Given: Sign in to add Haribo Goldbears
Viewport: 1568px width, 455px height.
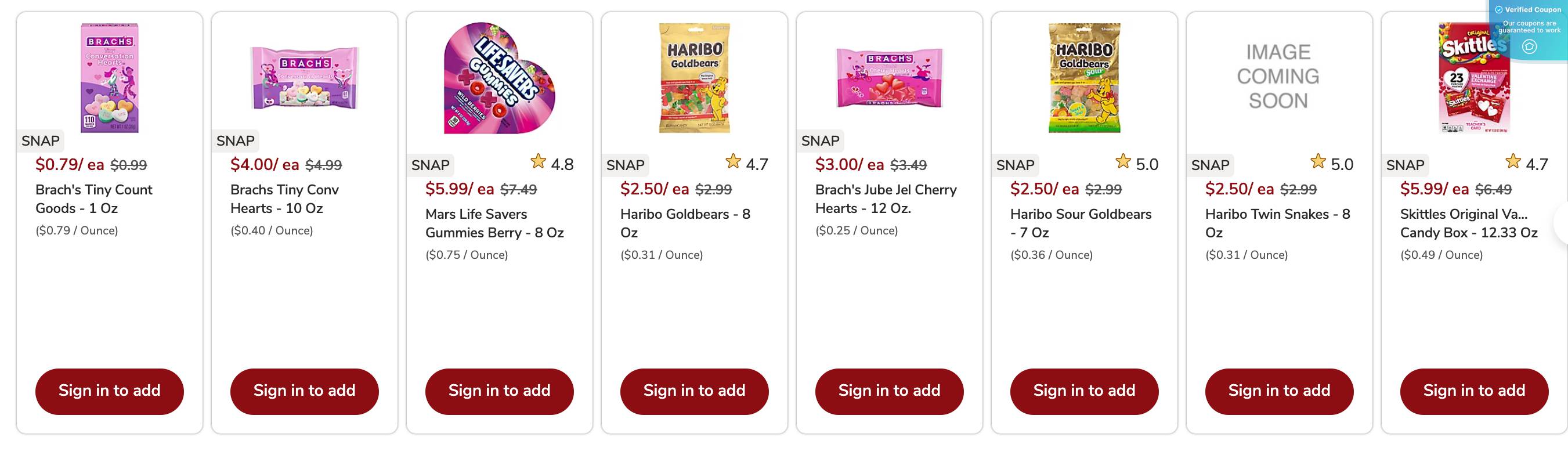Looking at the screenshot, I should point(695,391).
